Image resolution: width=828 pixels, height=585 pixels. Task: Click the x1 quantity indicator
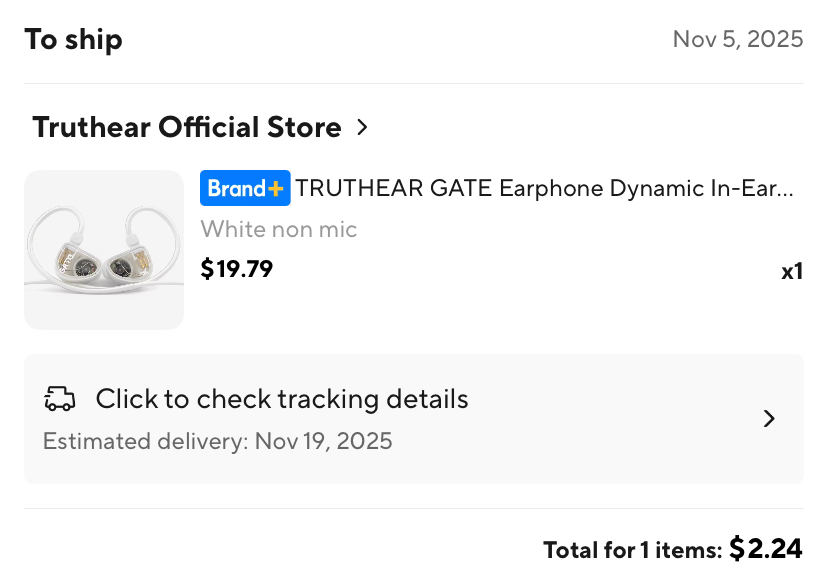coord(792,271)
